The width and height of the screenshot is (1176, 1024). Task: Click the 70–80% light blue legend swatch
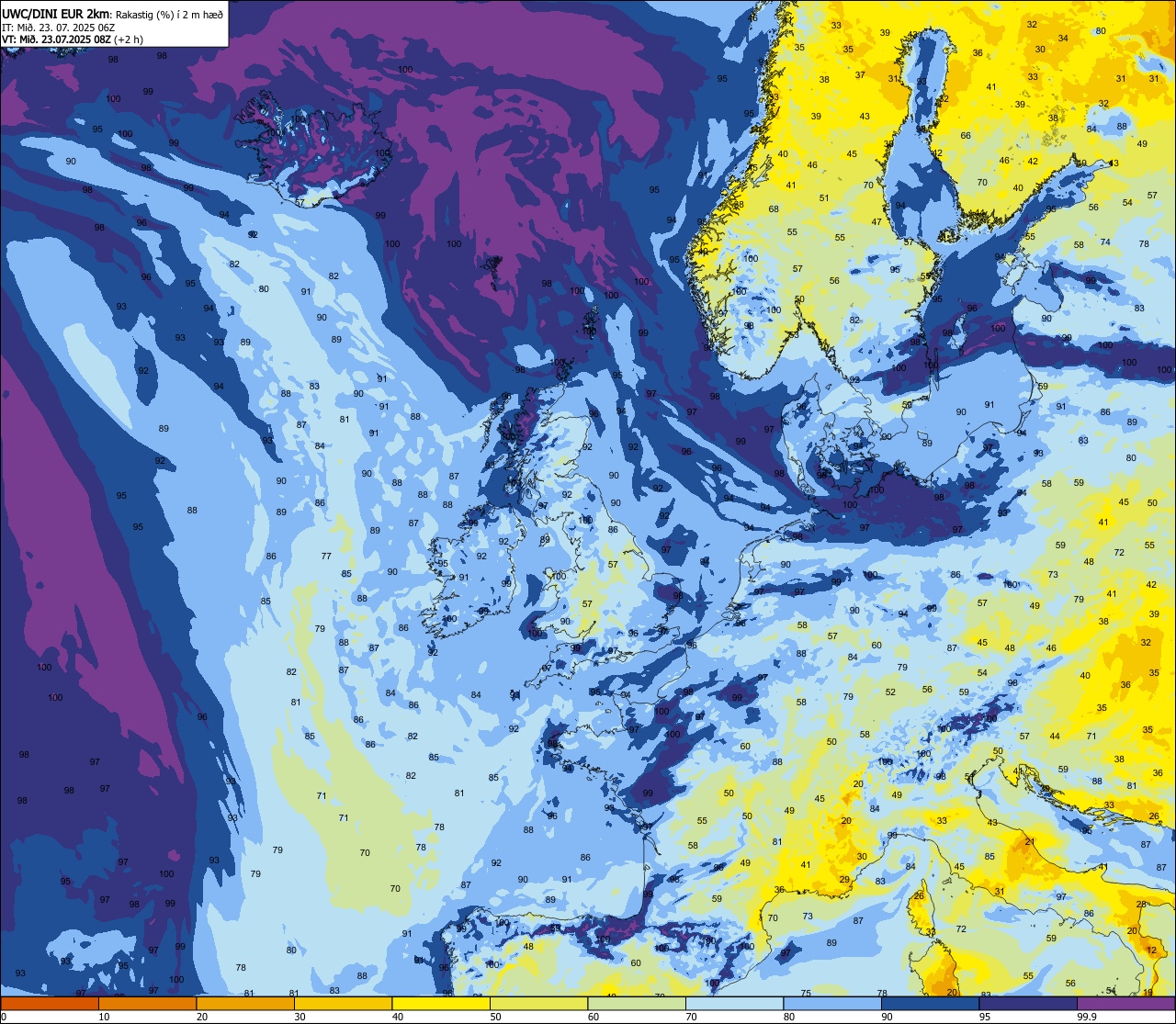click(x=734, y=1003)
